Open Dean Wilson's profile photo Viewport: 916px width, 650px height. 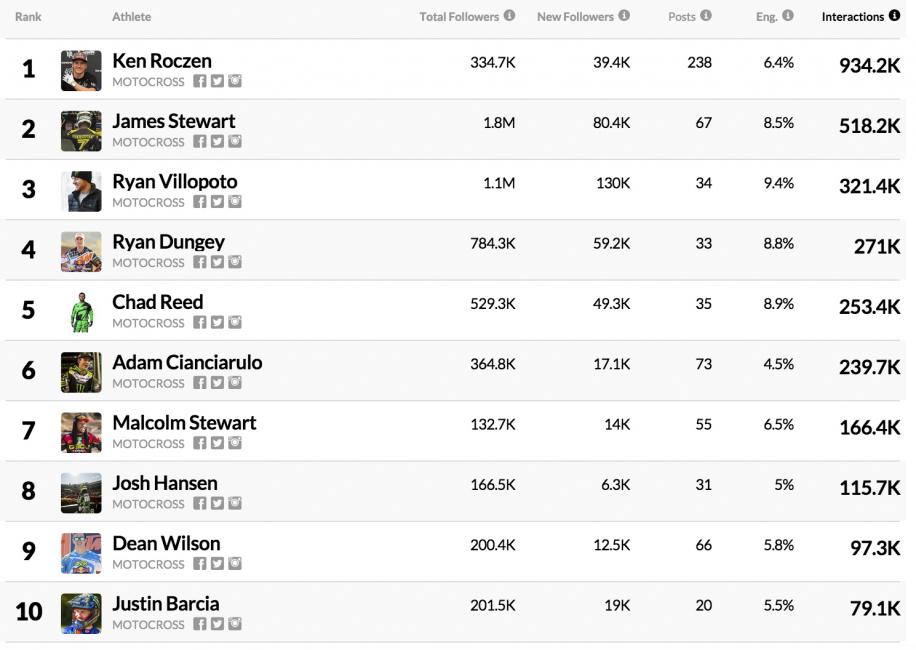tap(81, 553)
